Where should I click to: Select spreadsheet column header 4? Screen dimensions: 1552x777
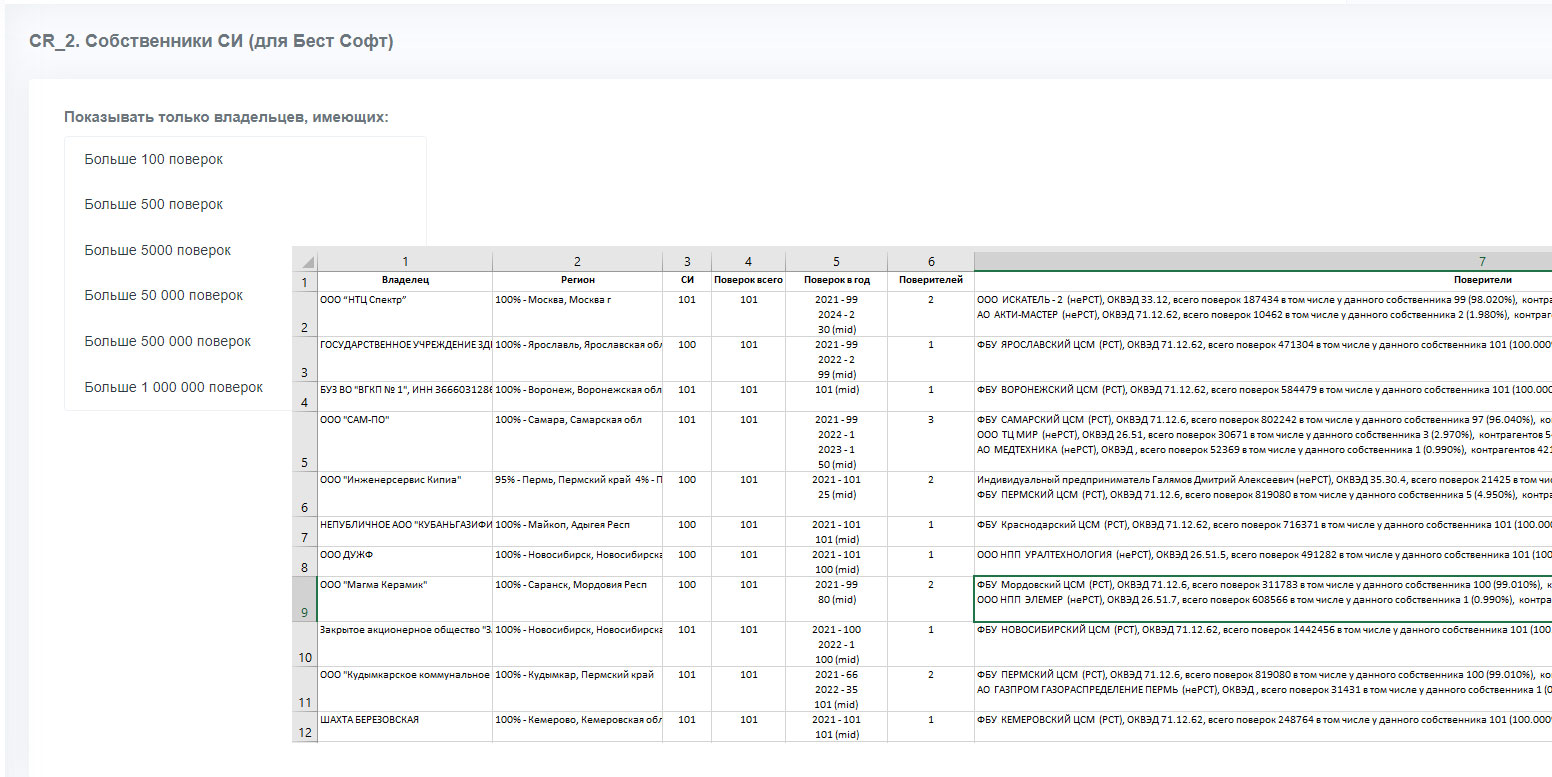[x=748, y=262]
